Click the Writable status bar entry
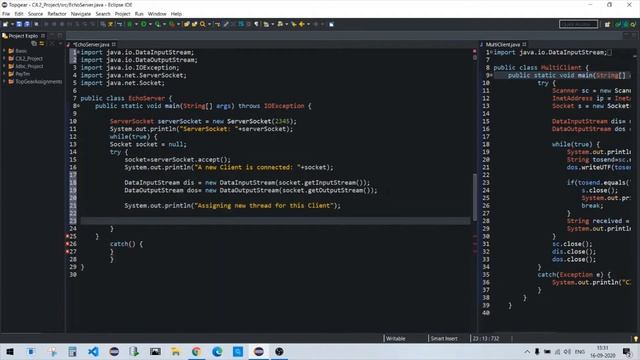 pyautogui.click(x=396, y=338)
